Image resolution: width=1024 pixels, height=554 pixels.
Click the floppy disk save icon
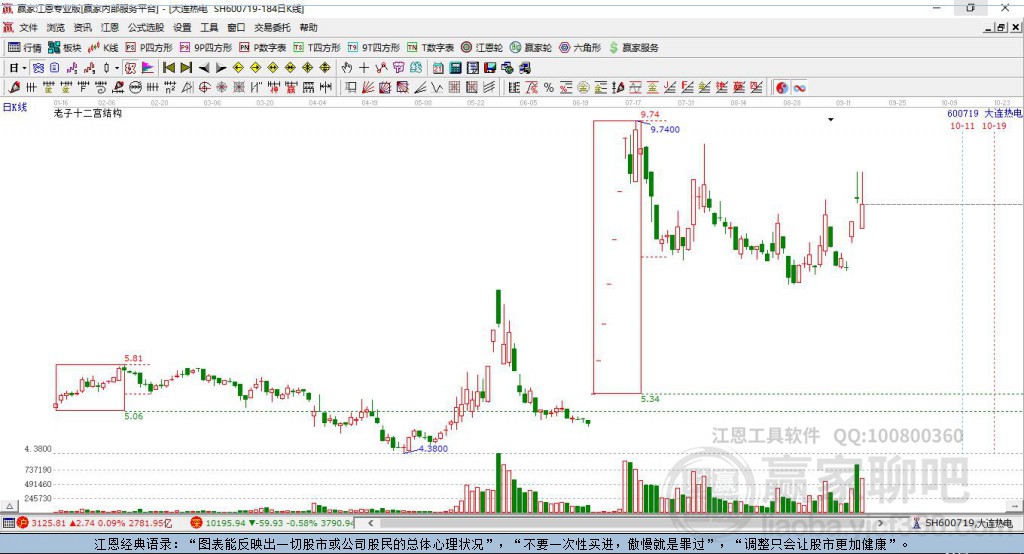coord(490,68)
